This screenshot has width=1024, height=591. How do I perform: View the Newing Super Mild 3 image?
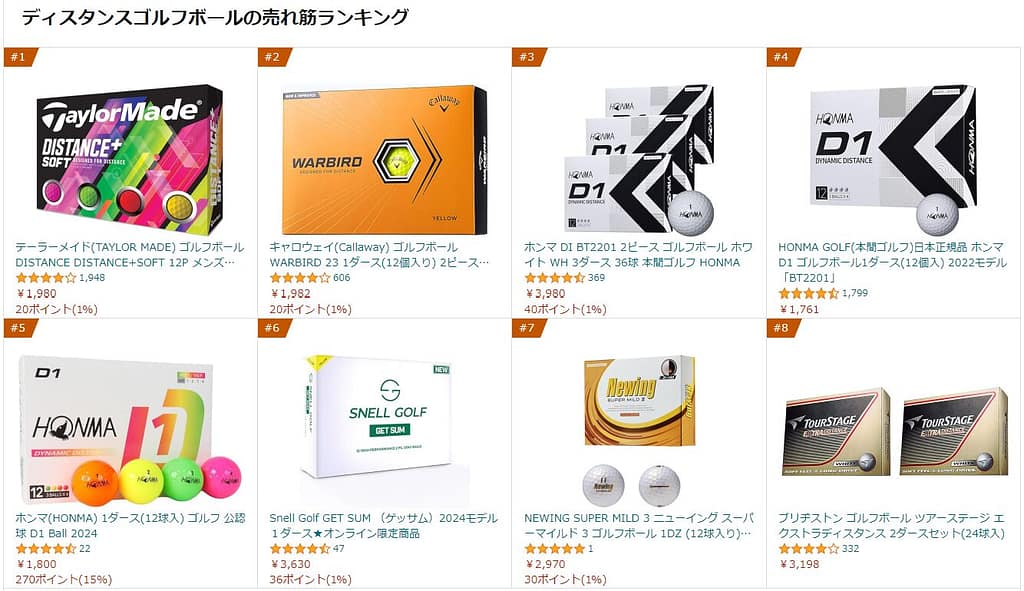click(639, 431)
